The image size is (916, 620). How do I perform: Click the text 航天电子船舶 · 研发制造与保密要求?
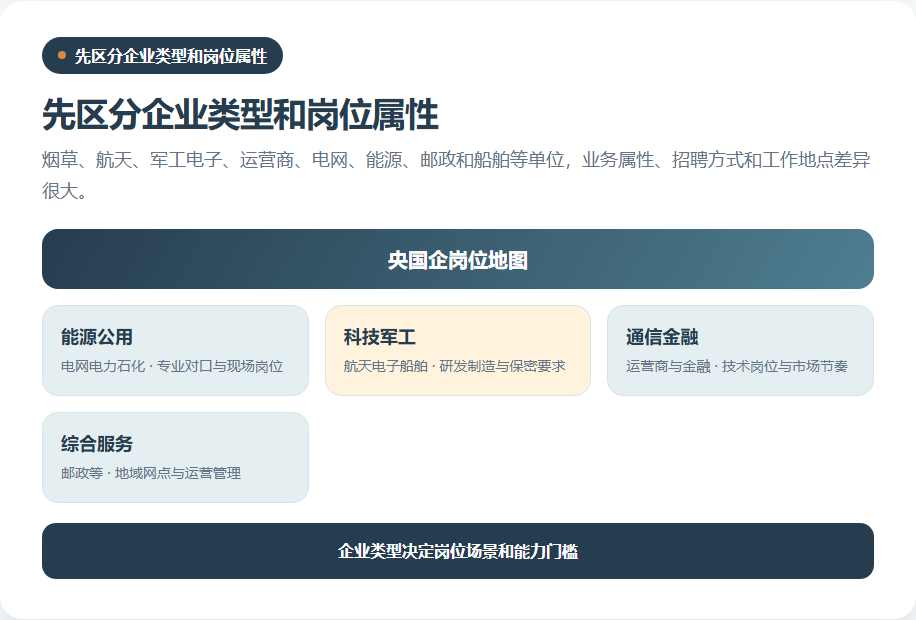point(454,366)
